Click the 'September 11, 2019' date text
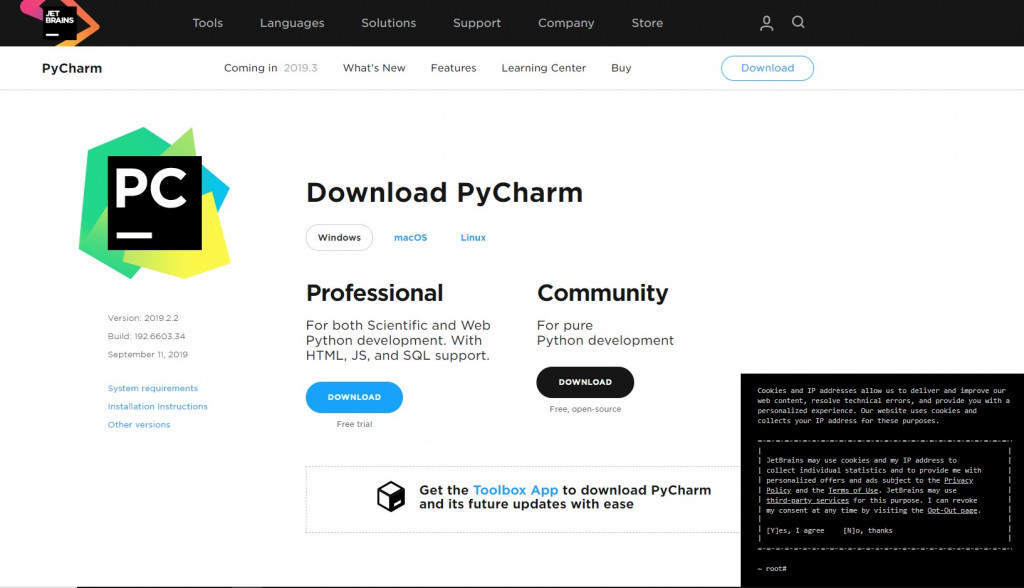 [x=148, y=355]
